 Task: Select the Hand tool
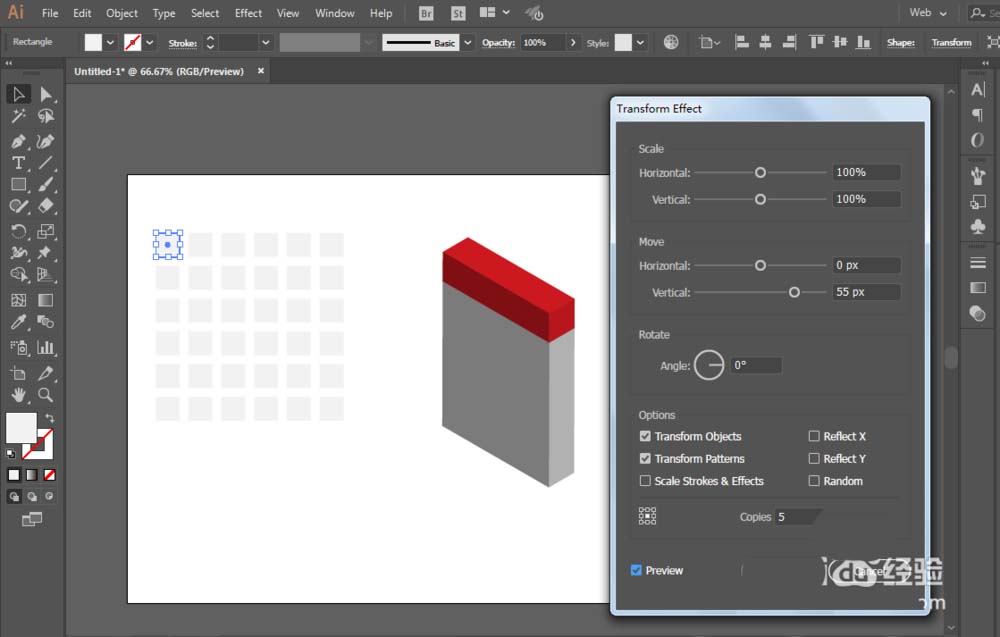[18, 394]
